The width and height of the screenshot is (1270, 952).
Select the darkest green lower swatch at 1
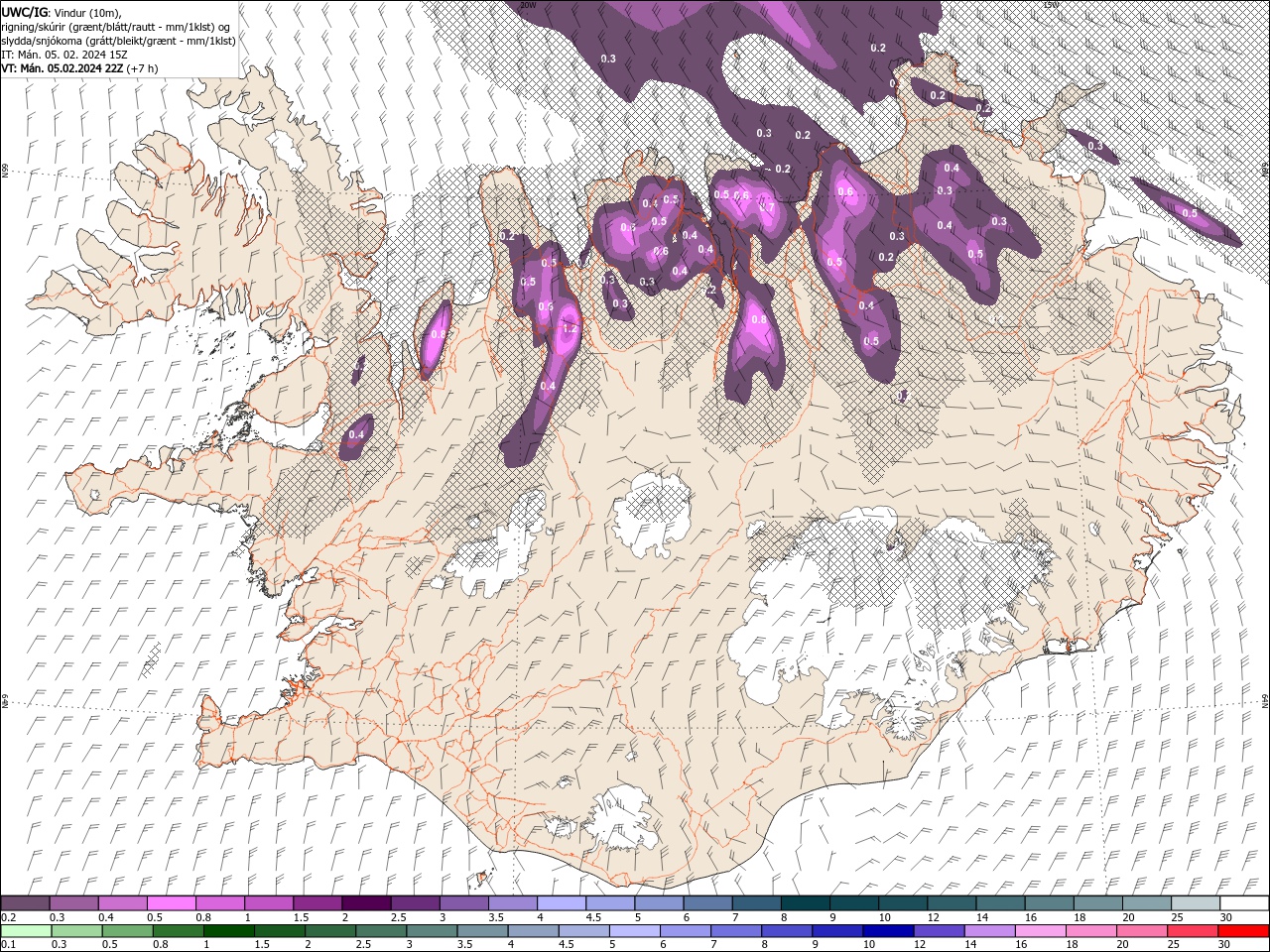coord(229,931)
